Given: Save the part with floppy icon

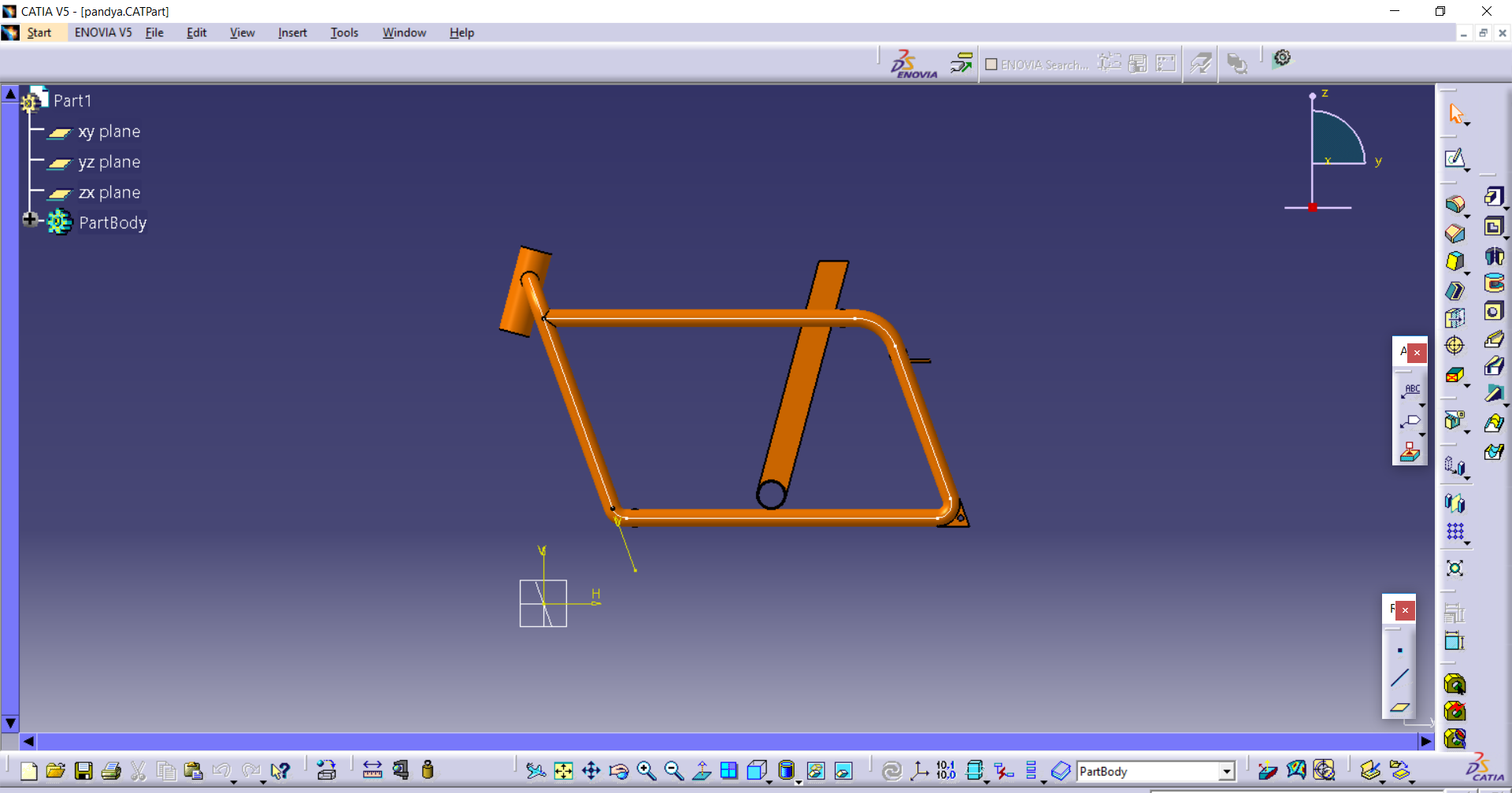Looking at the screenshot, I should pos(83,771).
